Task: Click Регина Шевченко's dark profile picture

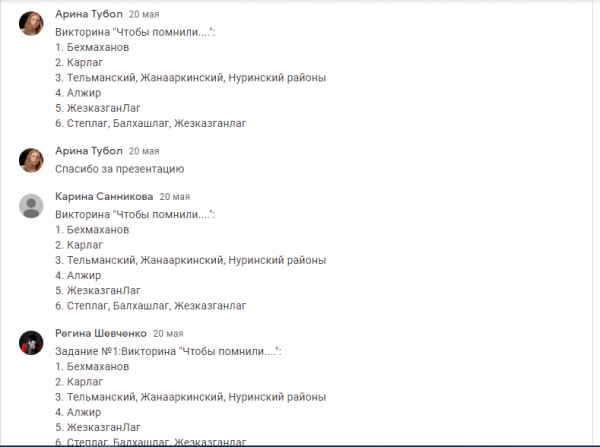Action: (x=31, y=342)
